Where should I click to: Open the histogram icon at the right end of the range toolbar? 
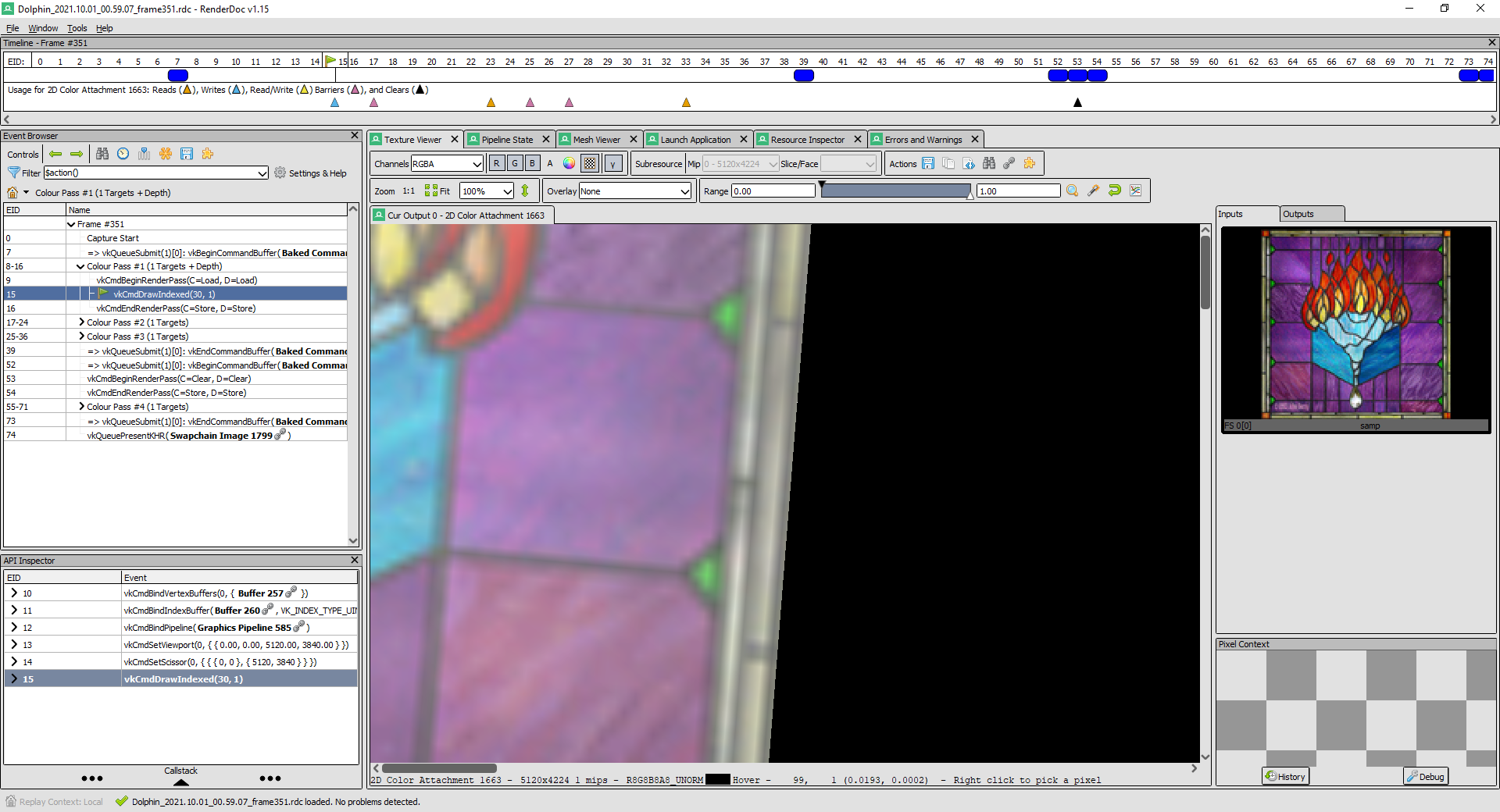1136,191
